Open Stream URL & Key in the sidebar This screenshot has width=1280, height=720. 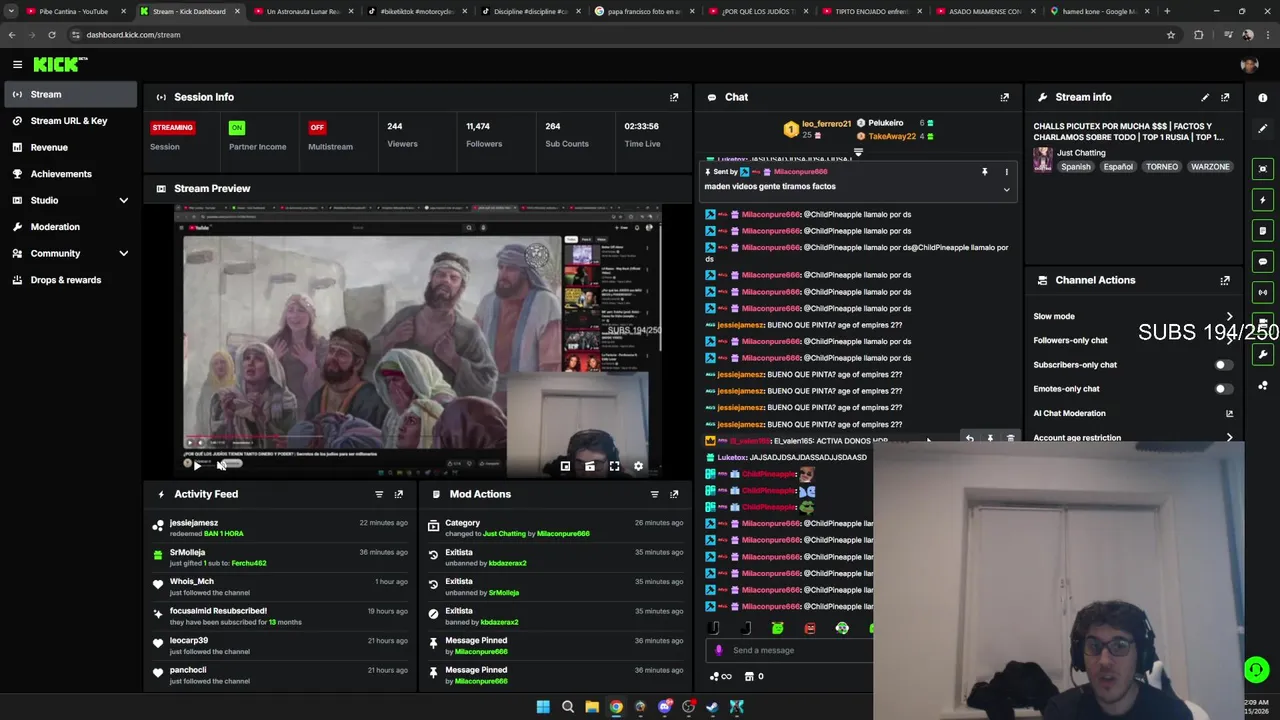(69, 121)
